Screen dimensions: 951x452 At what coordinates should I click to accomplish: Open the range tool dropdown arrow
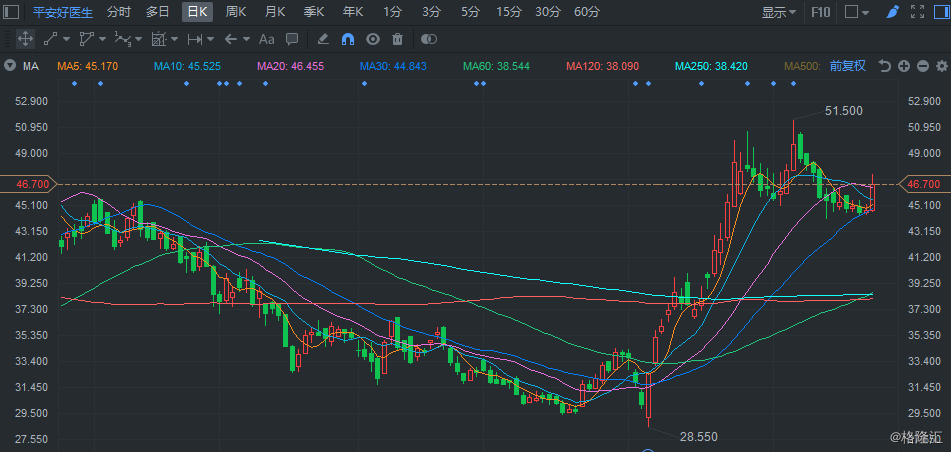(x=210, y=39)
